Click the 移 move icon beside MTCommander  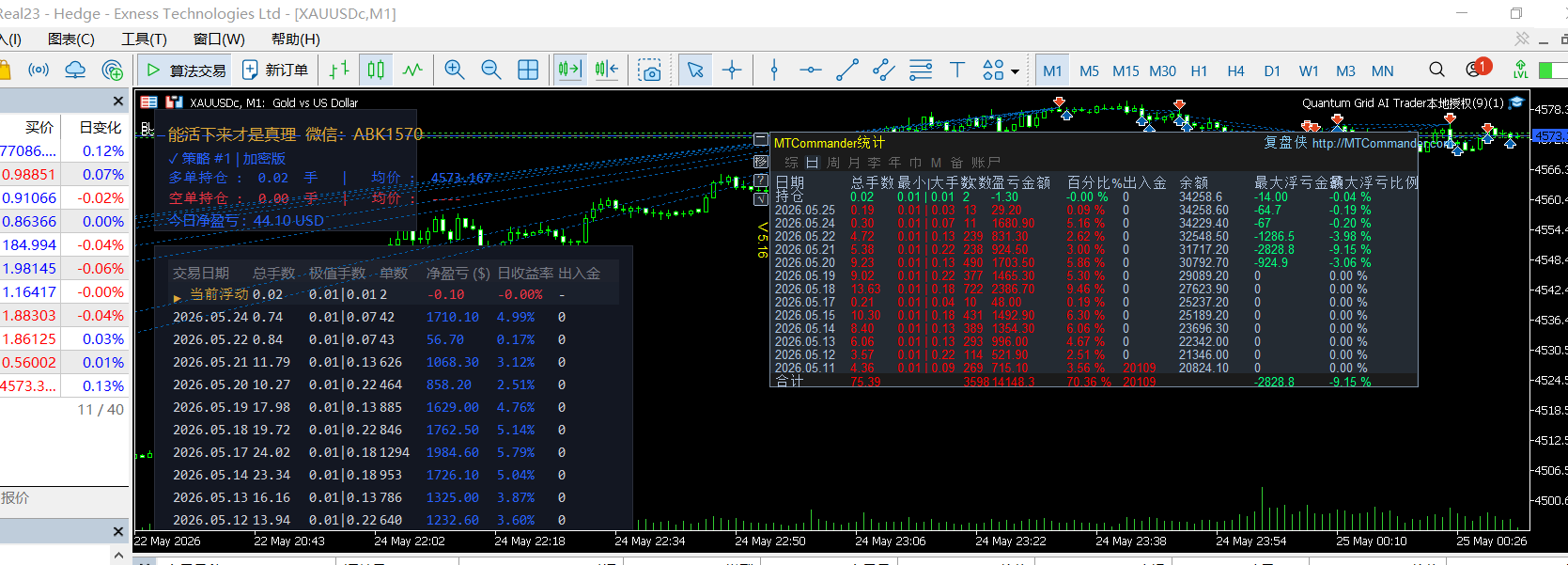click(761, 162)
